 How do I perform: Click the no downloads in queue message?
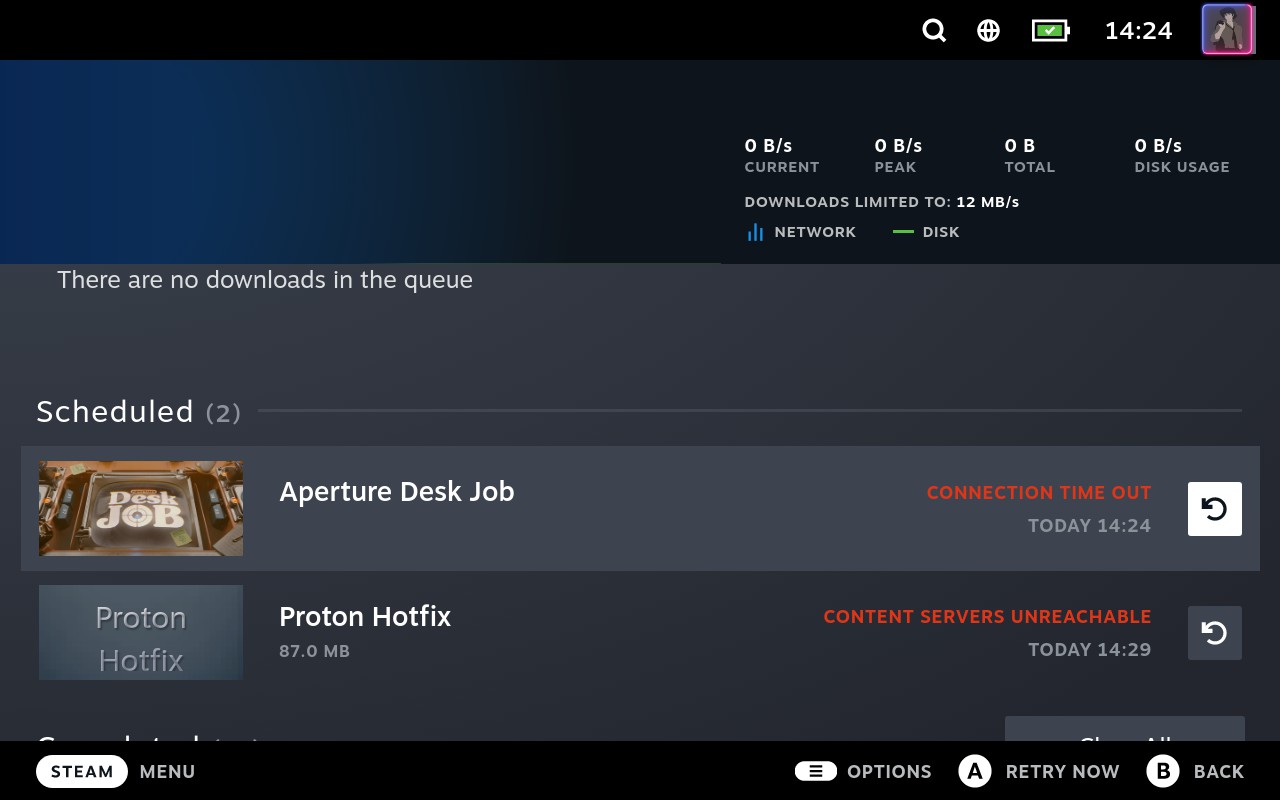click(265, 280)
